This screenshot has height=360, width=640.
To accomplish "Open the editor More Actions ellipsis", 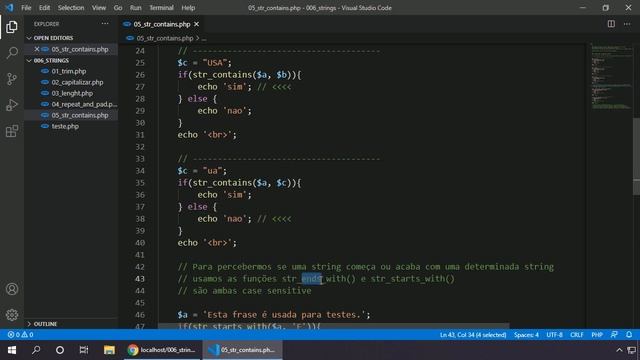I will (x=627, y=24).
